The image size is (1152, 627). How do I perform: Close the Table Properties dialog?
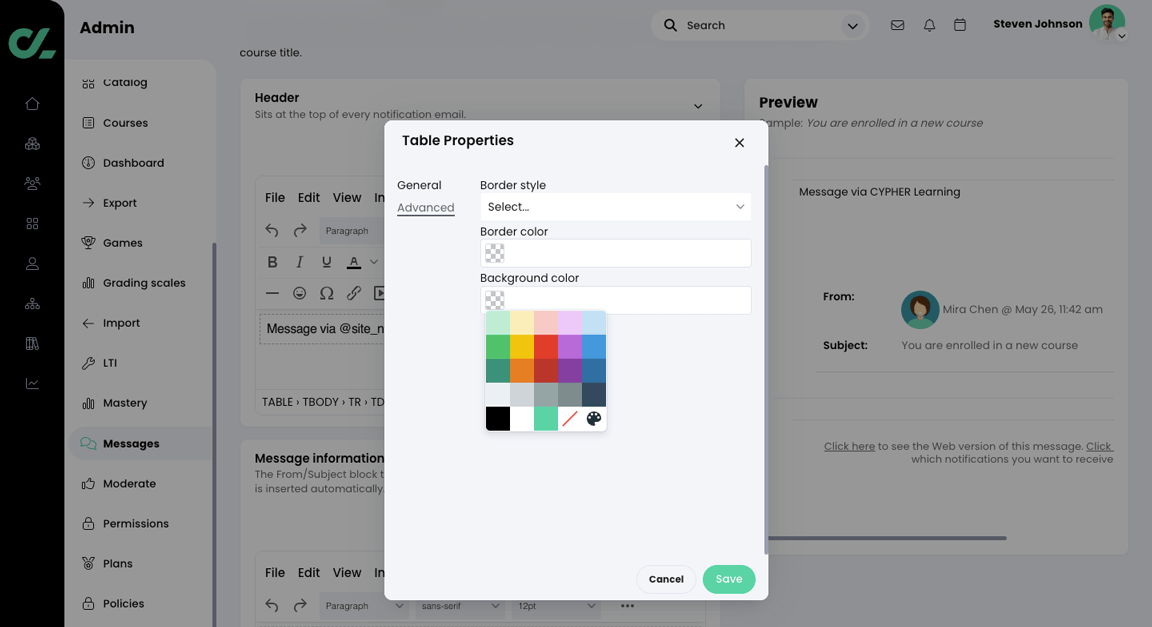(739, 143)
